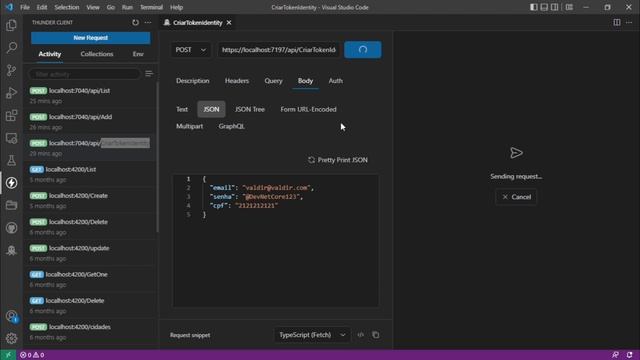Open the Testing flask view

click(11, 160)
